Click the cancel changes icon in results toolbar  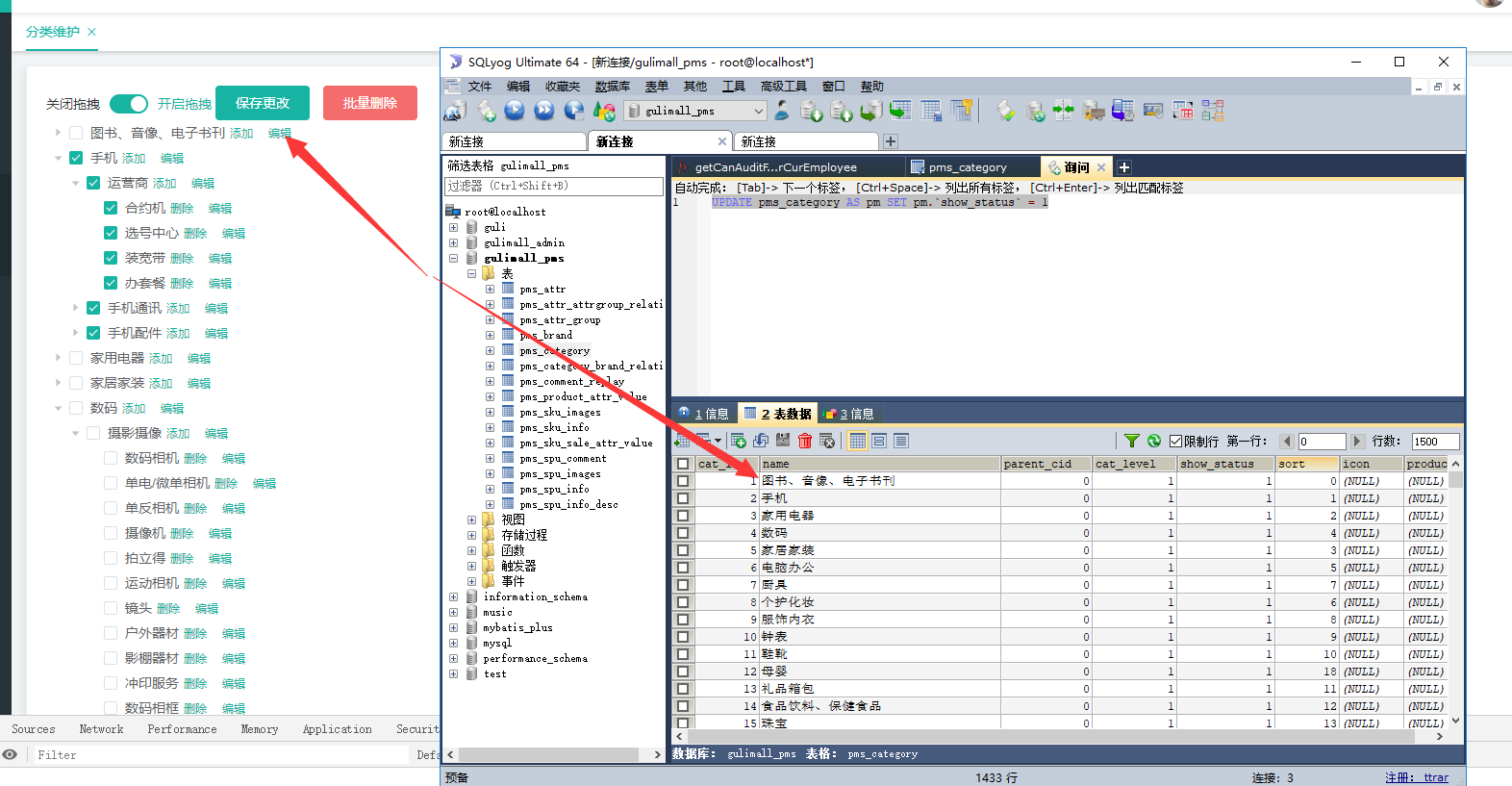tap(827, 441)
